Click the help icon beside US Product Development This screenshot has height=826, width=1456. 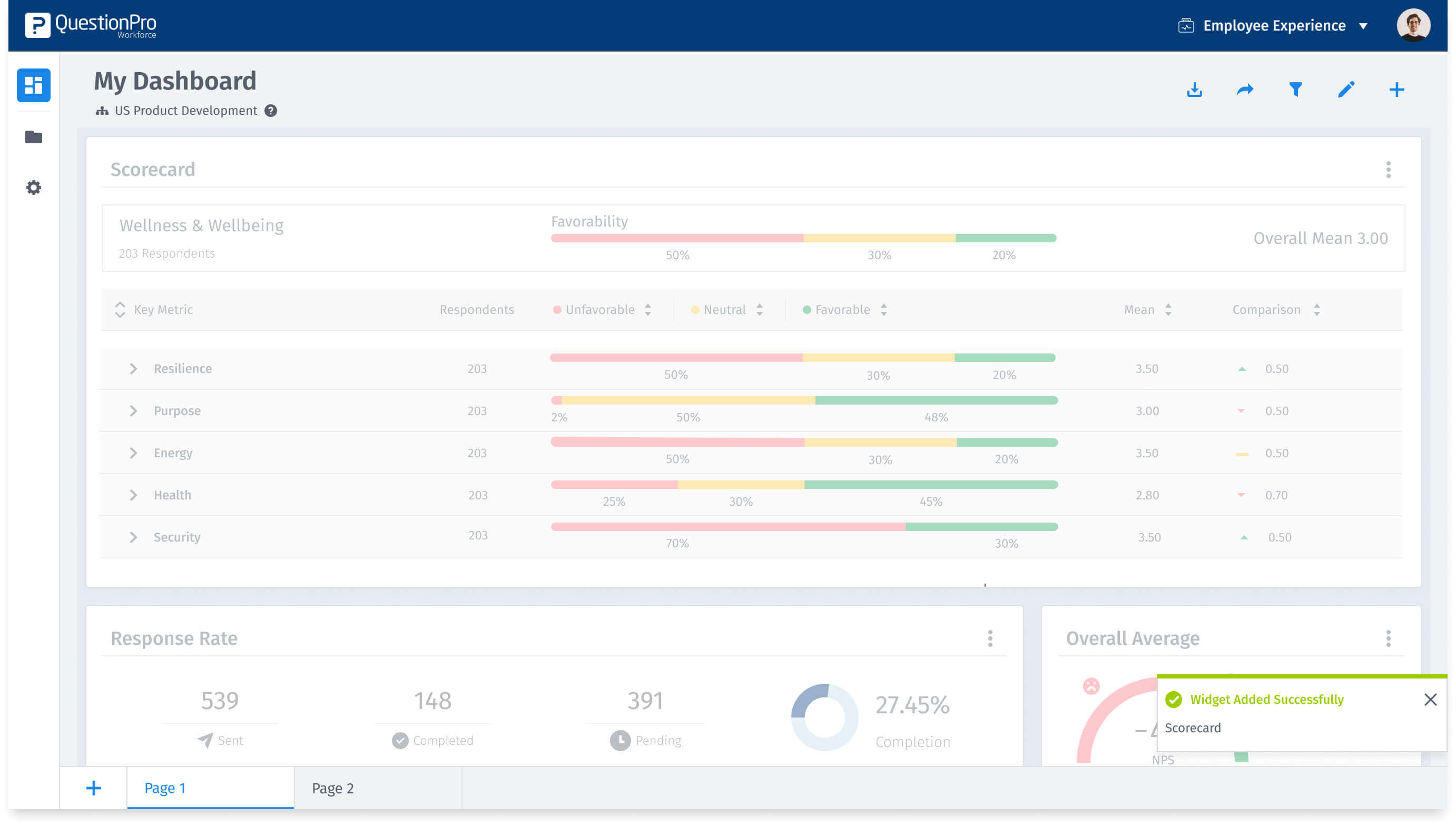coord(271,111)
